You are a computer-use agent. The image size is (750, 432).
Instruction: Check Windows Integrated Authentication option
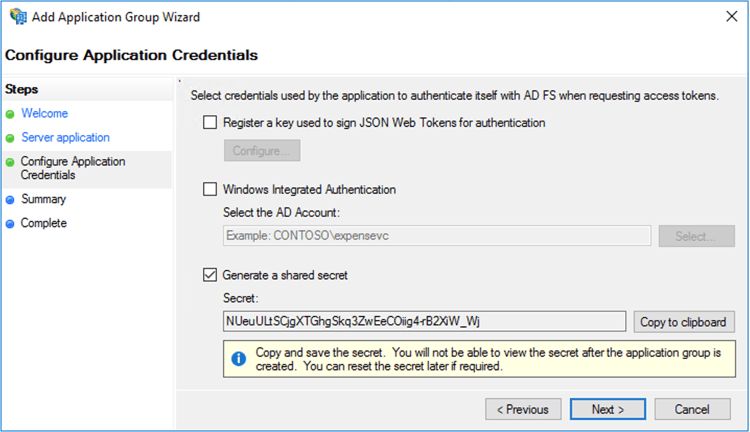point(210,189)
